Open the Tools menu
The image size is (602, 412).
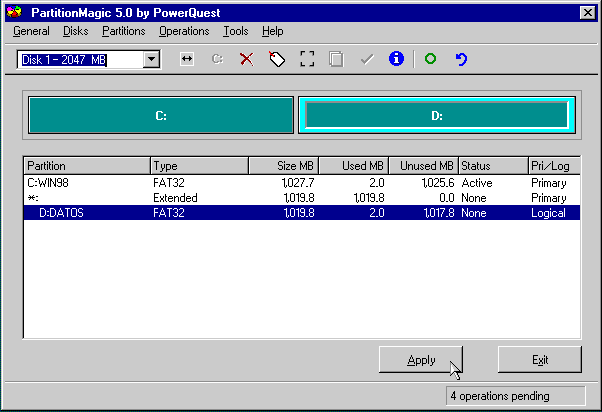(236, 31)
